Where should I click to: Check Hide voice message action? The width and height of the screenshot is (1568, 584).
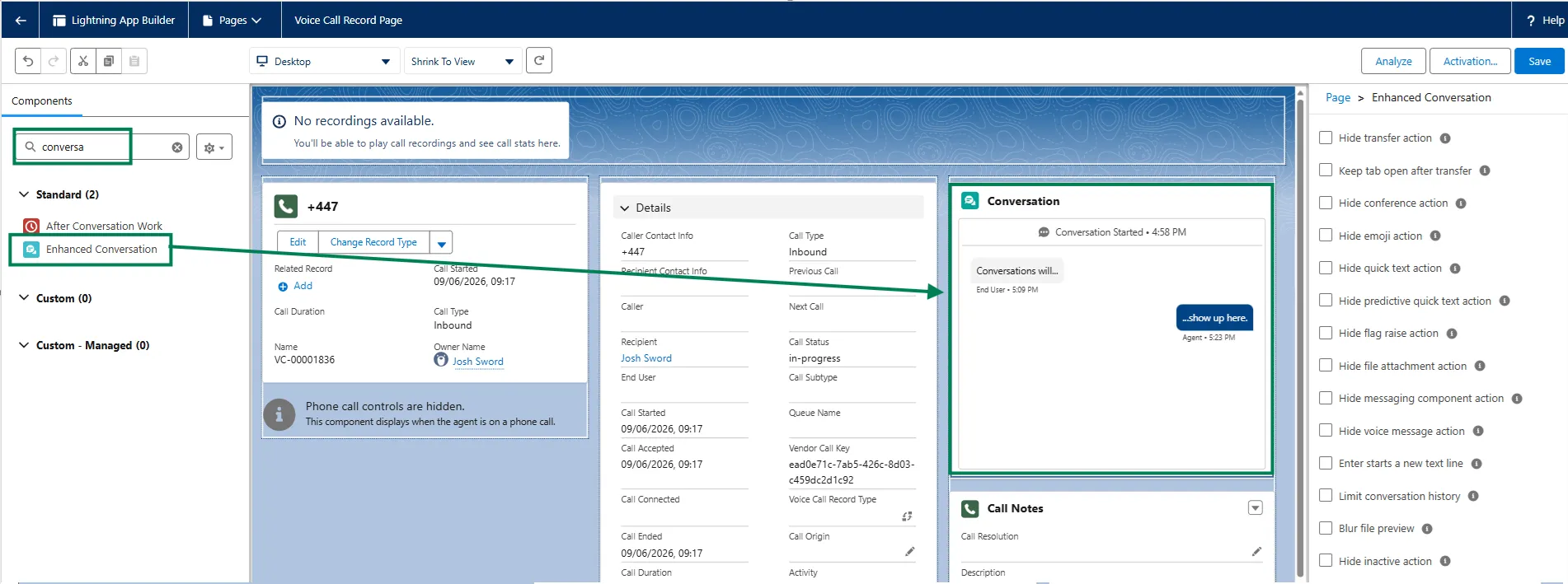pyautogui.click(x=1326, y=430)
